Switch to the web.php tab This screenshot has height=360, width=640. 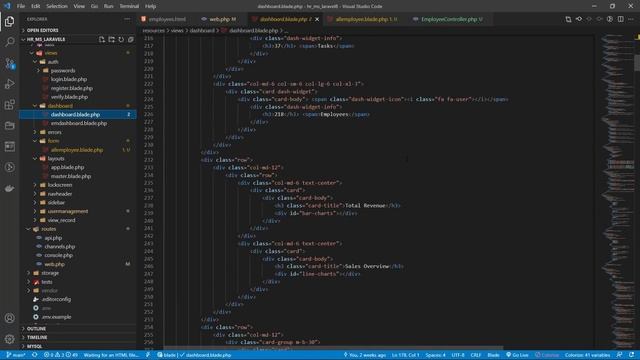221,19
